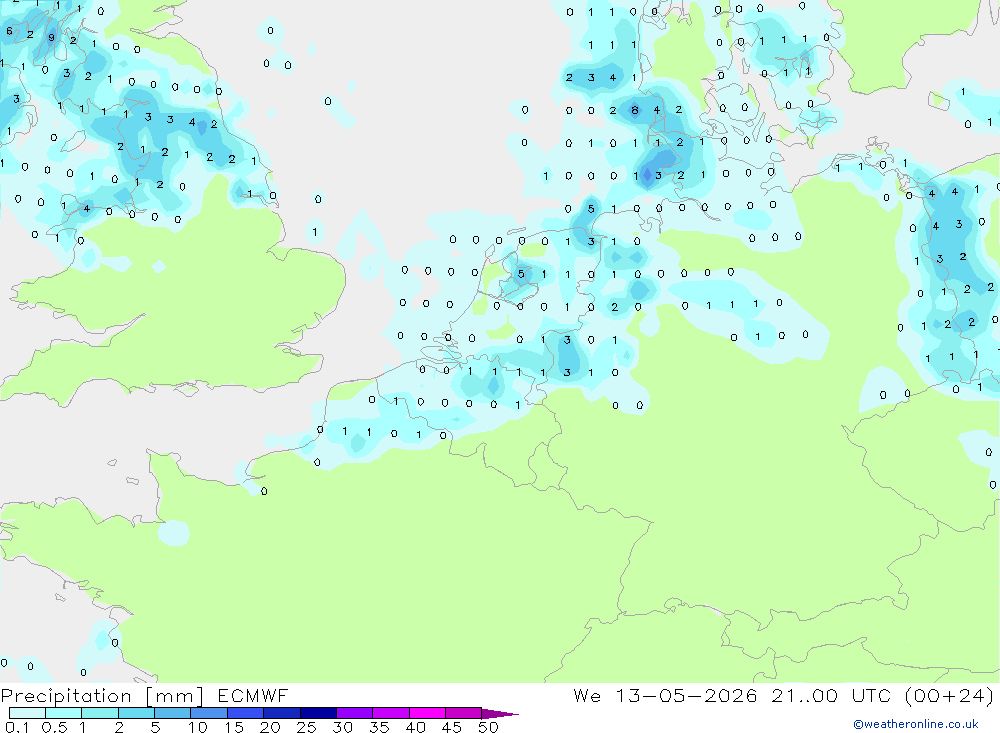Click the '50' legend scale label
This screenshot has height=733, width=1000.
(x=488, y=727)
